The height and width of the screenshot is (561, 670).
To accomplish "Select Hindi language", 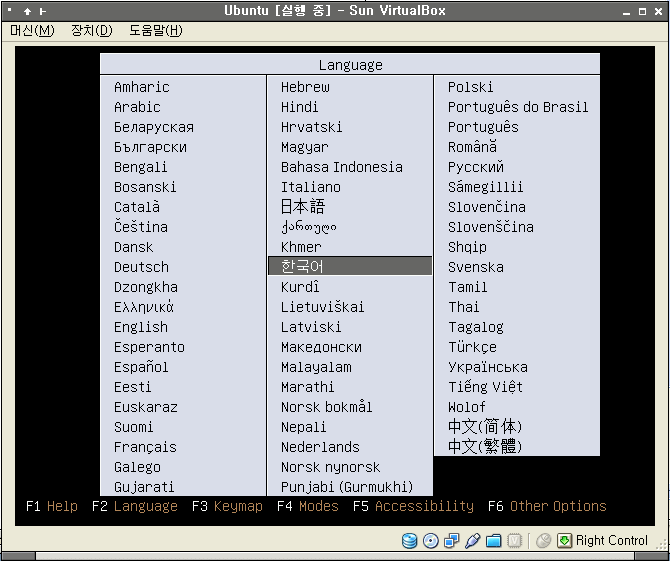I will [299, 107].
